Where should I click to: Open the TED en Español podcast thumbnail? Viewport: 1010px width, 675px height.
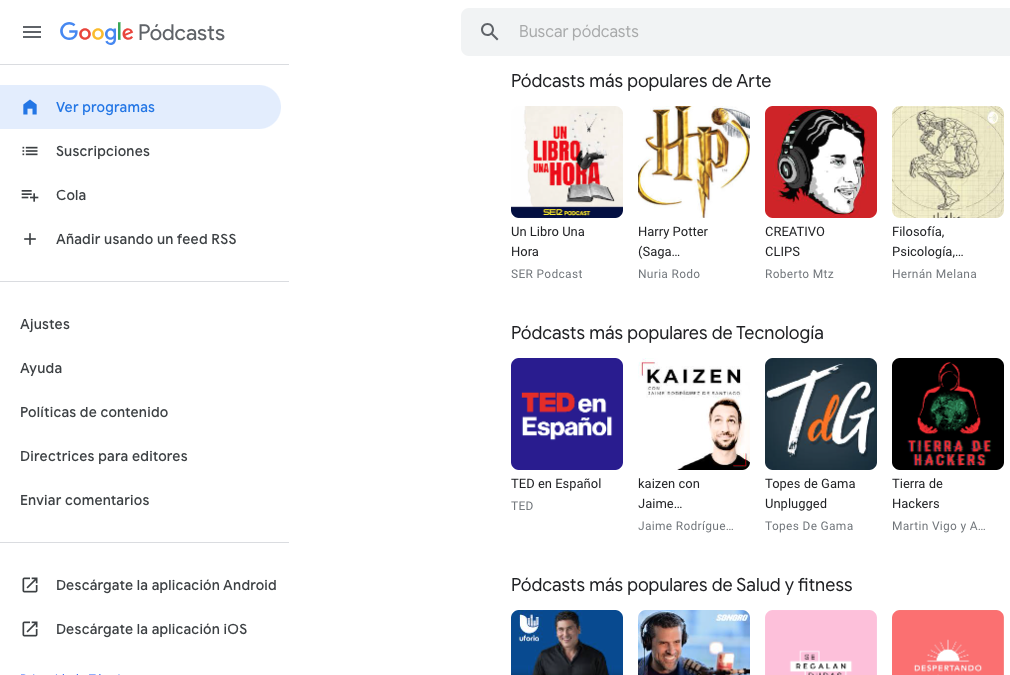pos(567,414)
